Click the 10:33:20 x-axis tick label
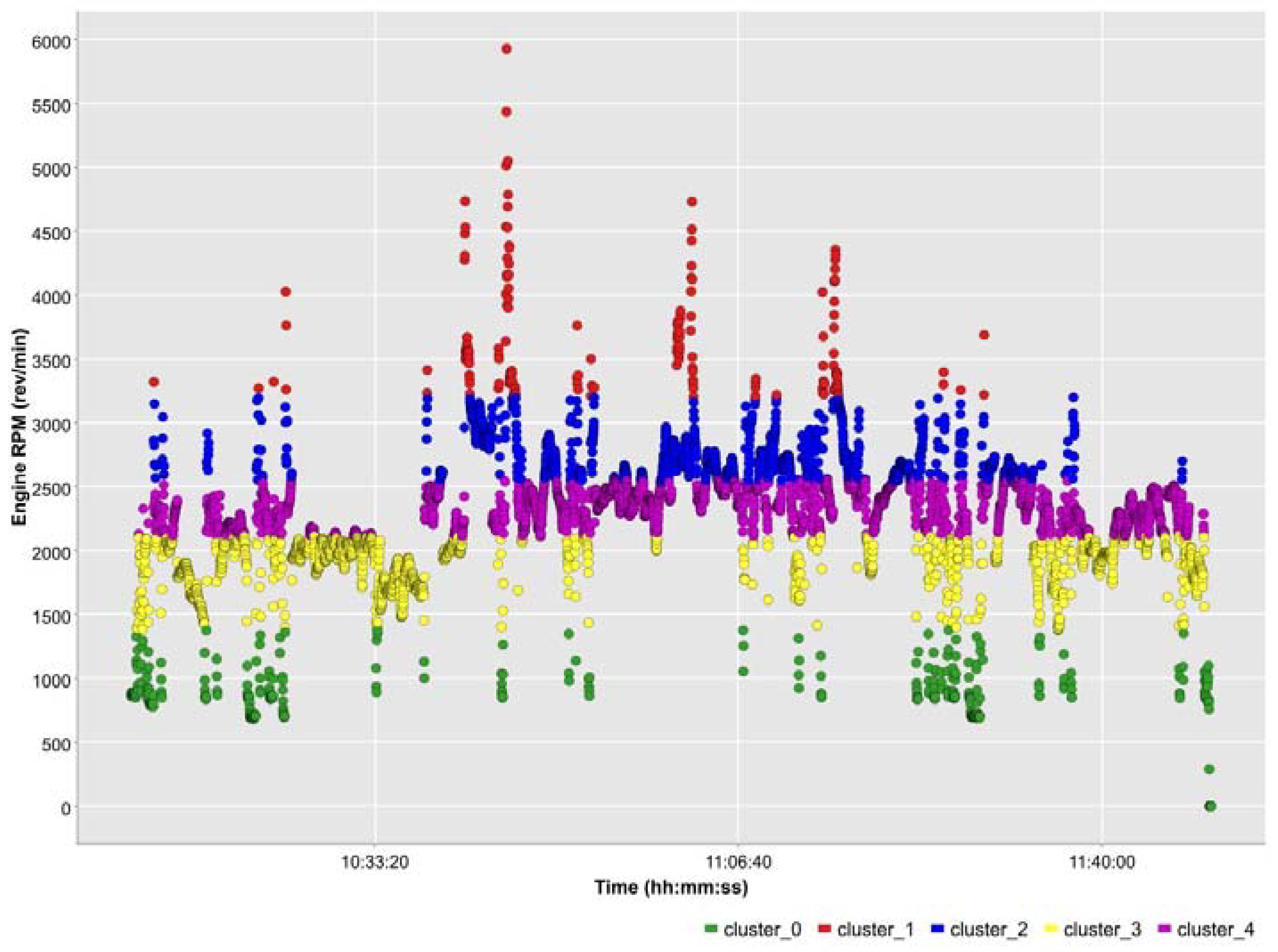 pos(375,863)
